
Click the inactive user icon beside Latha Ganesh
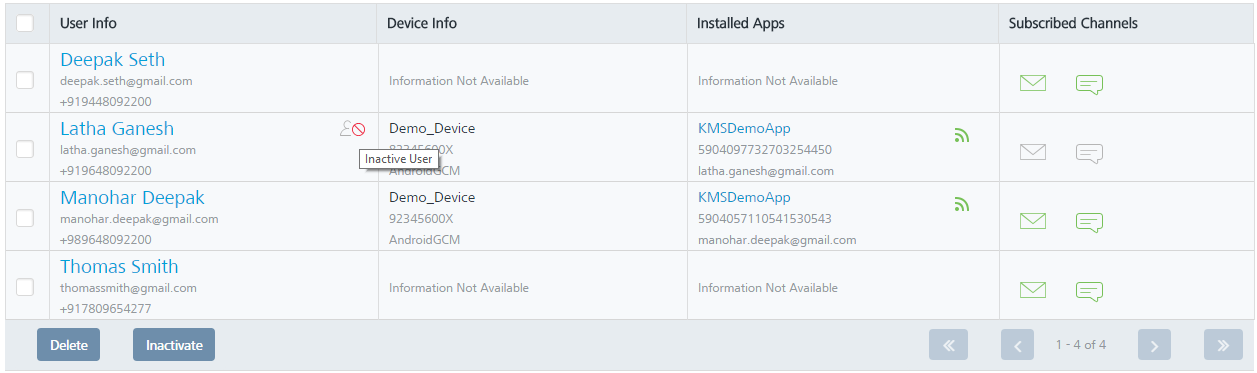tap(352, 129)
